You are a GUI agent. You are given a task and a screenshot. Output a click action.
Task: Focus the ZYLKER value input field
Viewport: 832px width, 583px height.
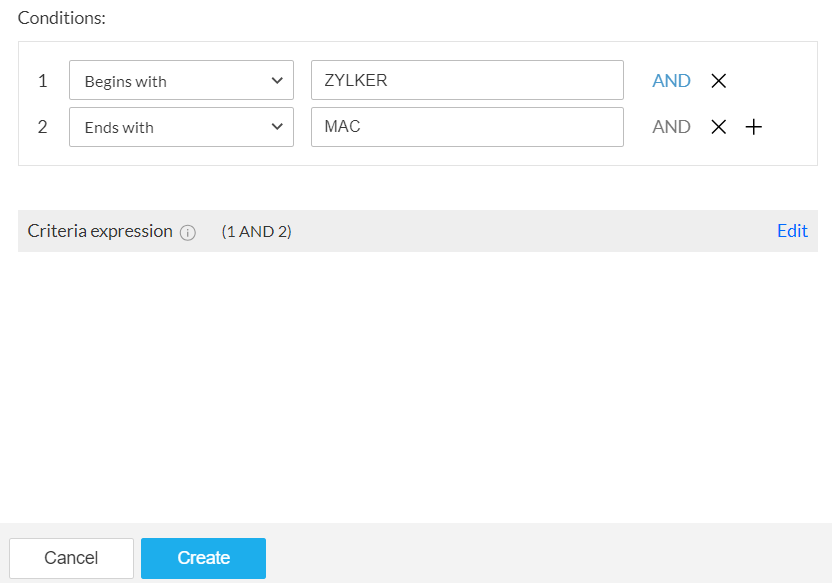(x=467, y=80)
